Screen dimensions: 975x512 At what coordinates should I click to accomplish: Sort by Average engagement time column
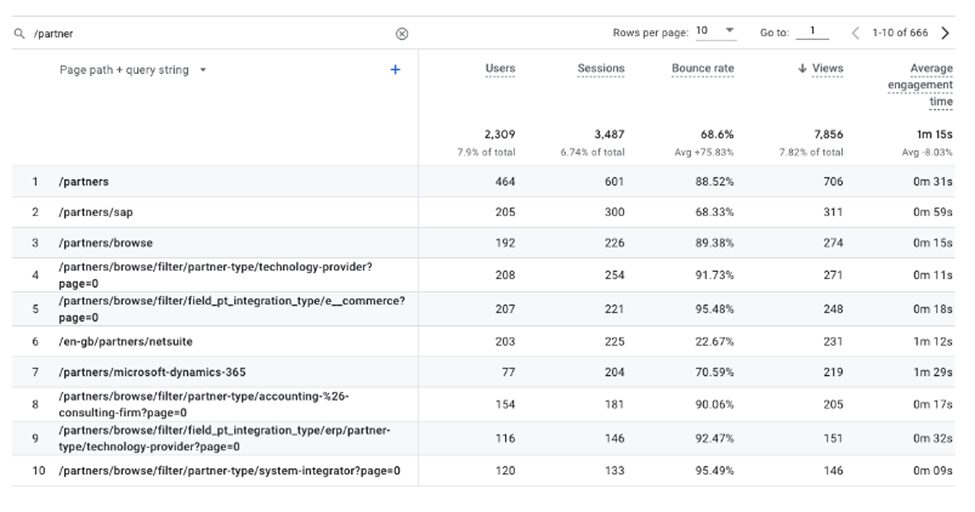920,85
